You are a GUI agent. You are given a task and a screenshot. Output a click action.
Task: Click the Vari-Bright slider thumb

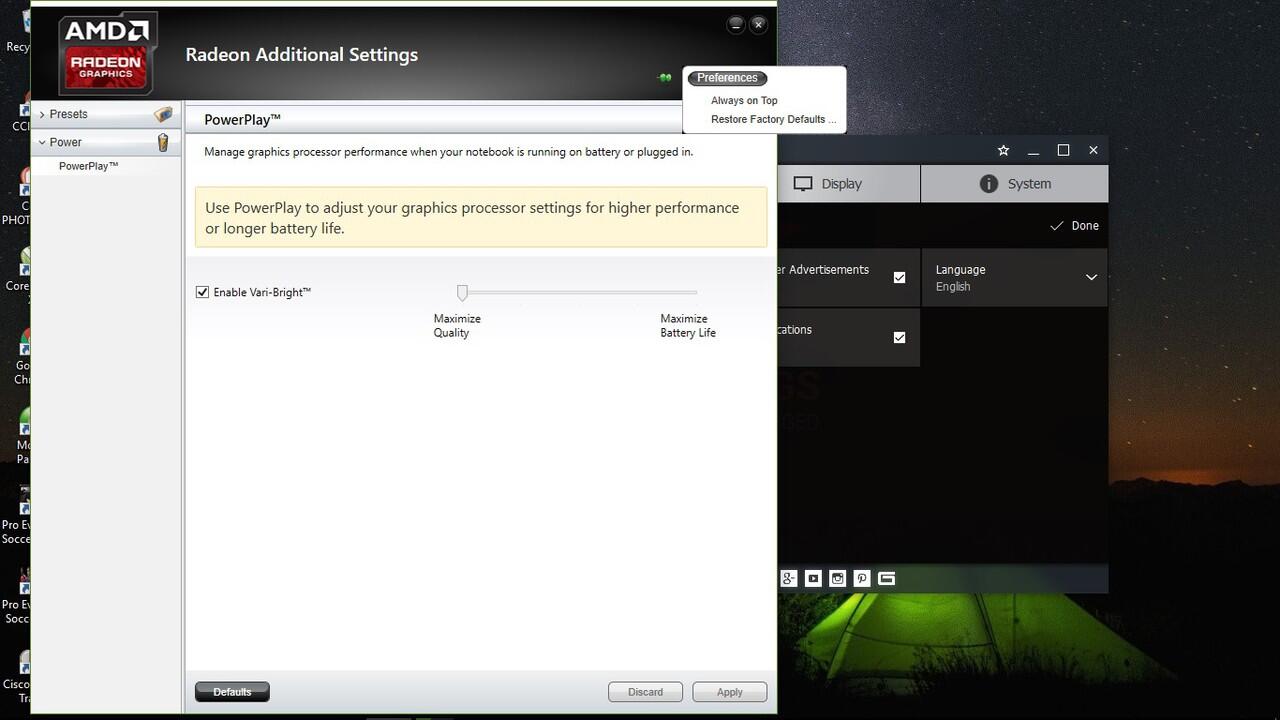click(x=462, y=292)
